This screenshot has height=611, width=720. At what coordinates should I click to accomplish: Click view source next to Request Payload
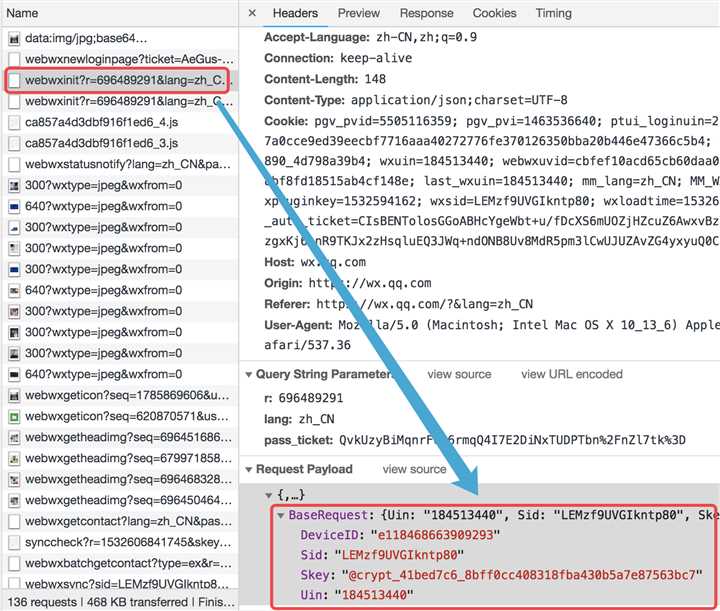(x=414, y=469)
